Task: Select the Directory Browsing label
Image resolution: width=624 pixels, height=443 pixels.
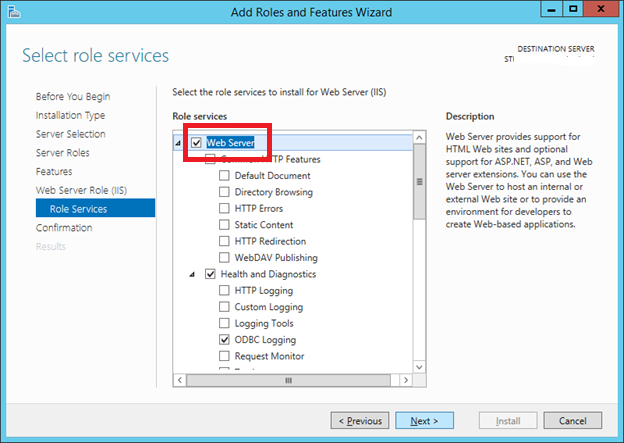Action: (274, 192)
